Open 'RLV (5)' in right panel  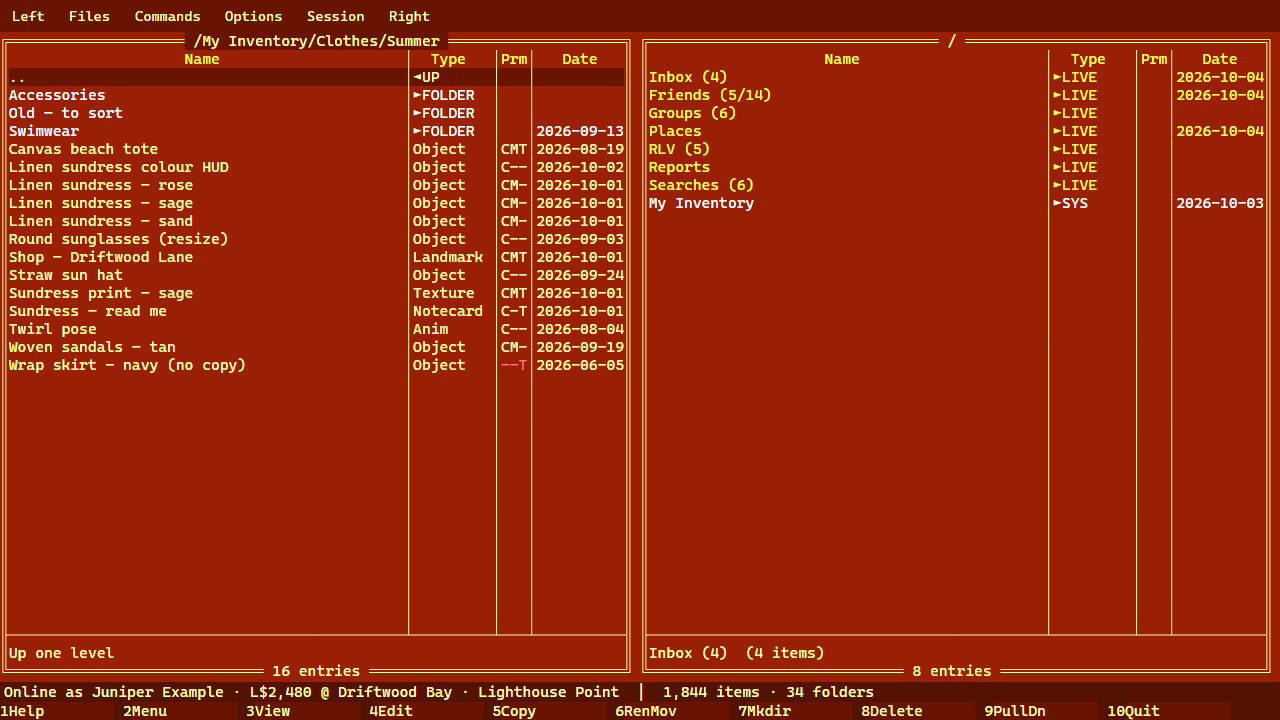(x=956, y=149)
